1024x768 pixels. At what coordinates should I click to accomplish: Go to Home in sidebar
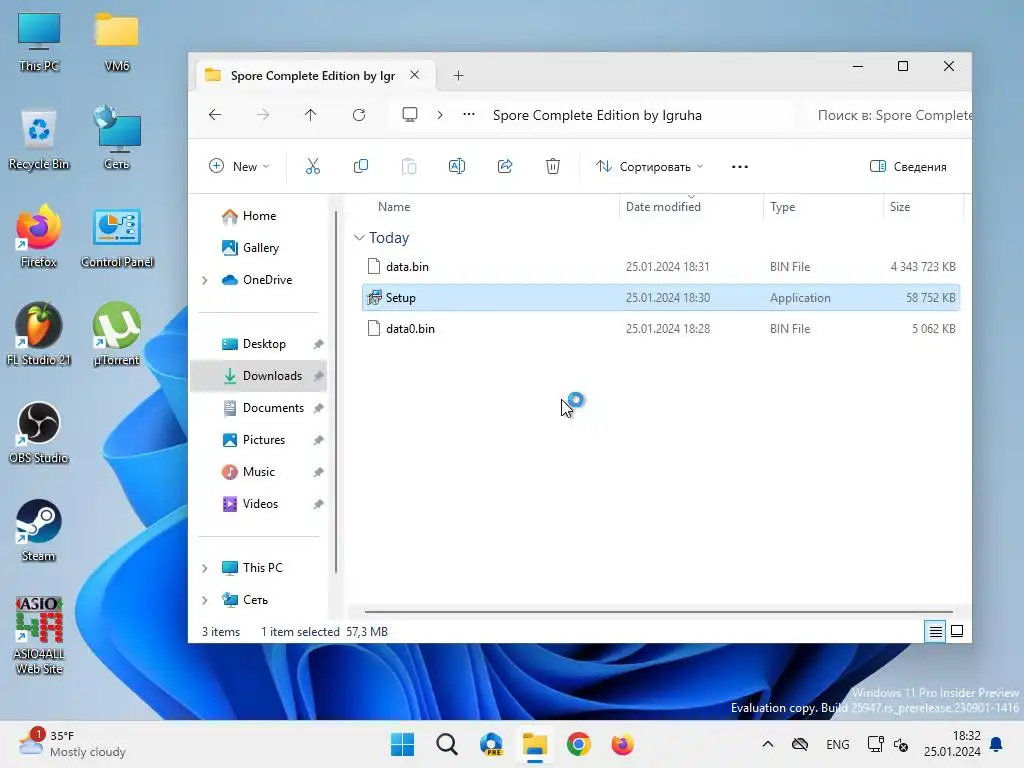pyautogui.click(x=259, y=216)
